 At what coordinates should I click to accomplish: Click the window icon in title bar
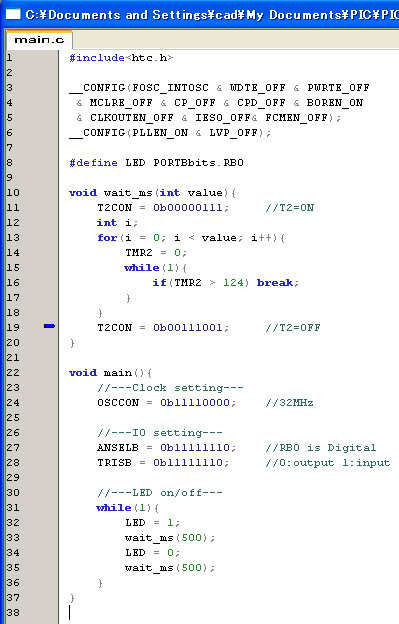(x=13, y=15)
